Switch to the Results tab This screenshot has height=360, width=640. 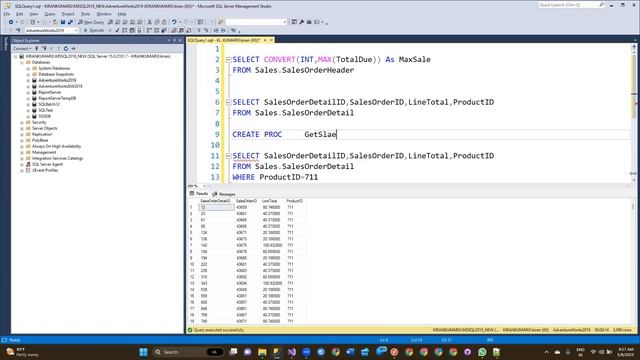coord(199,194)
